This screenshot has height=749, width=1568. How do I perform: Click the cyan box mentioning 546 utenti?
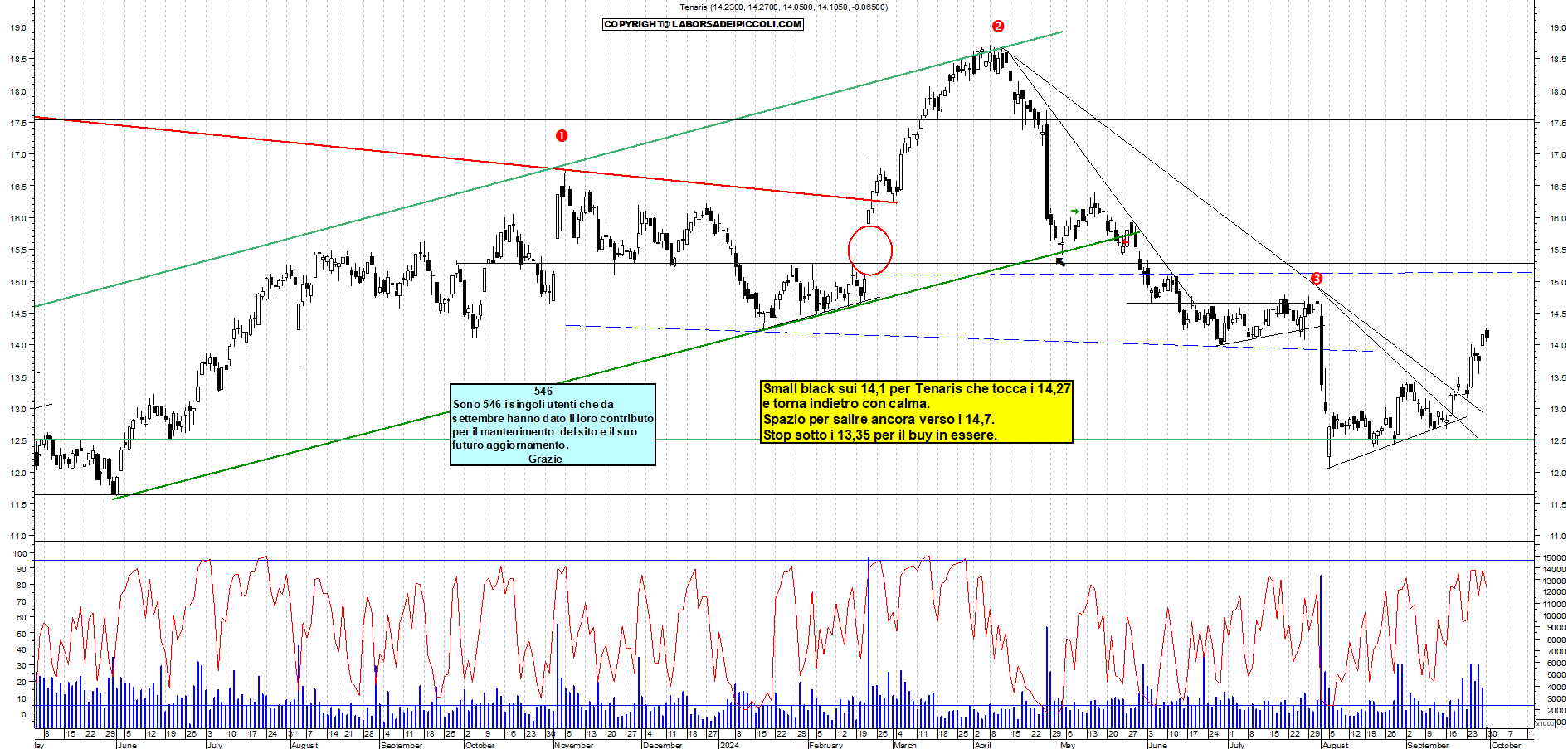click(x=553, y=425)
